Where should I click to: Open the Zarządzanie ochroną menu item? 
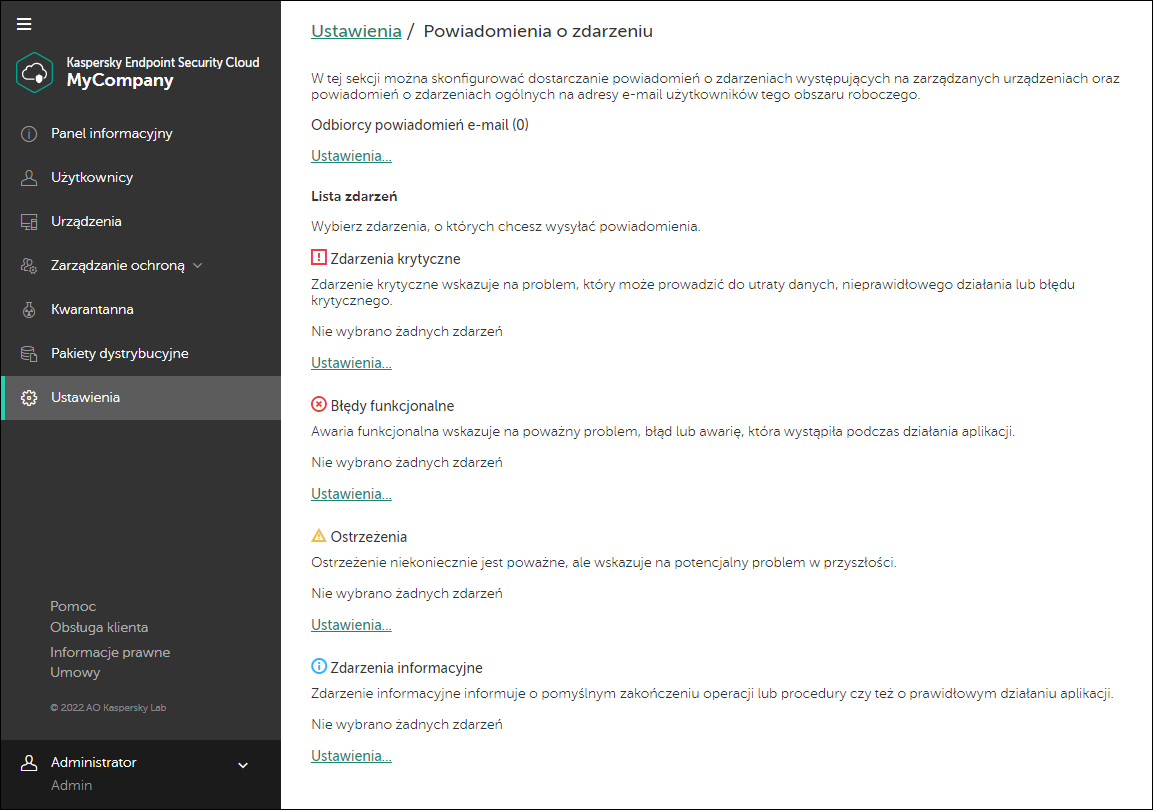[x=117, y=266]
